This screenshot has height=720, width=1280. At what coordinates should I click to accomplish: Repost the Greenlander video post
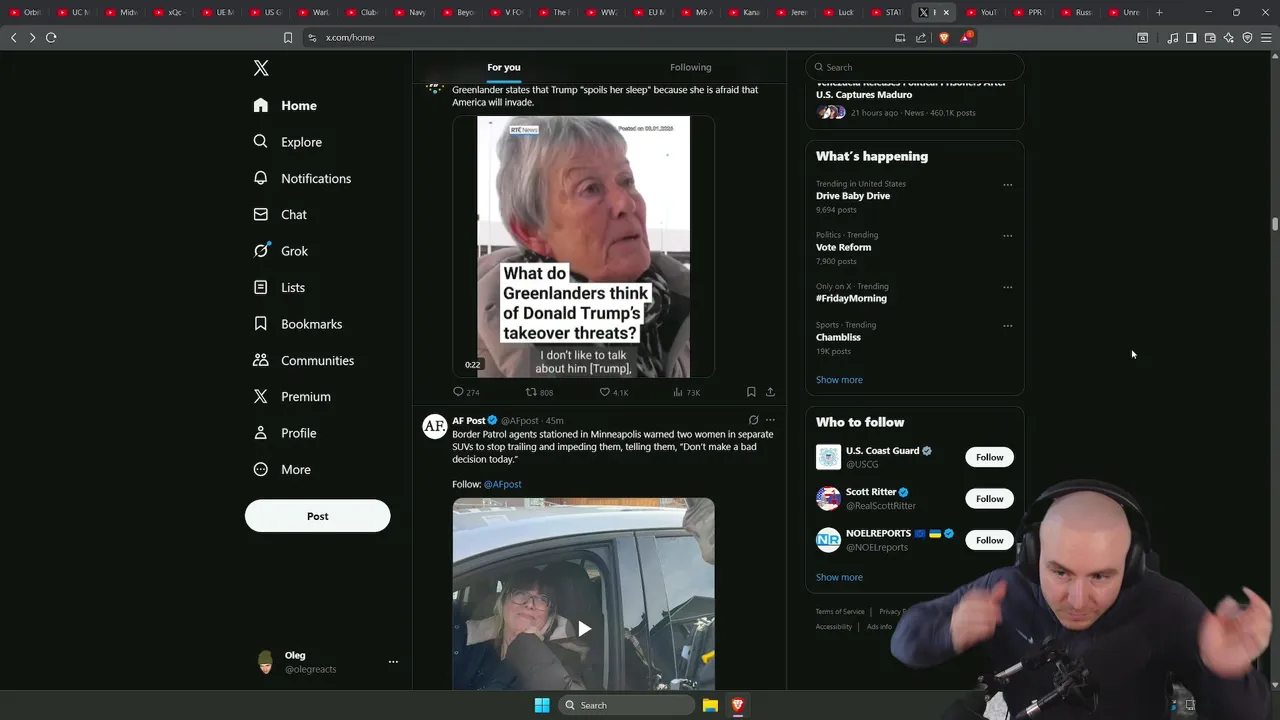[x=540, y=392]
